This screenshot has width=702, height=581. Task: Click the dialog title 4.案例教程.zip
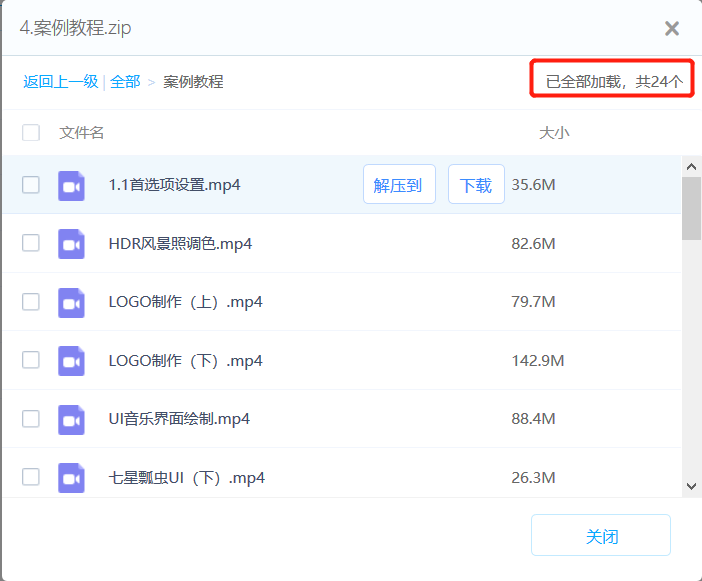click(x=75, y=28)
